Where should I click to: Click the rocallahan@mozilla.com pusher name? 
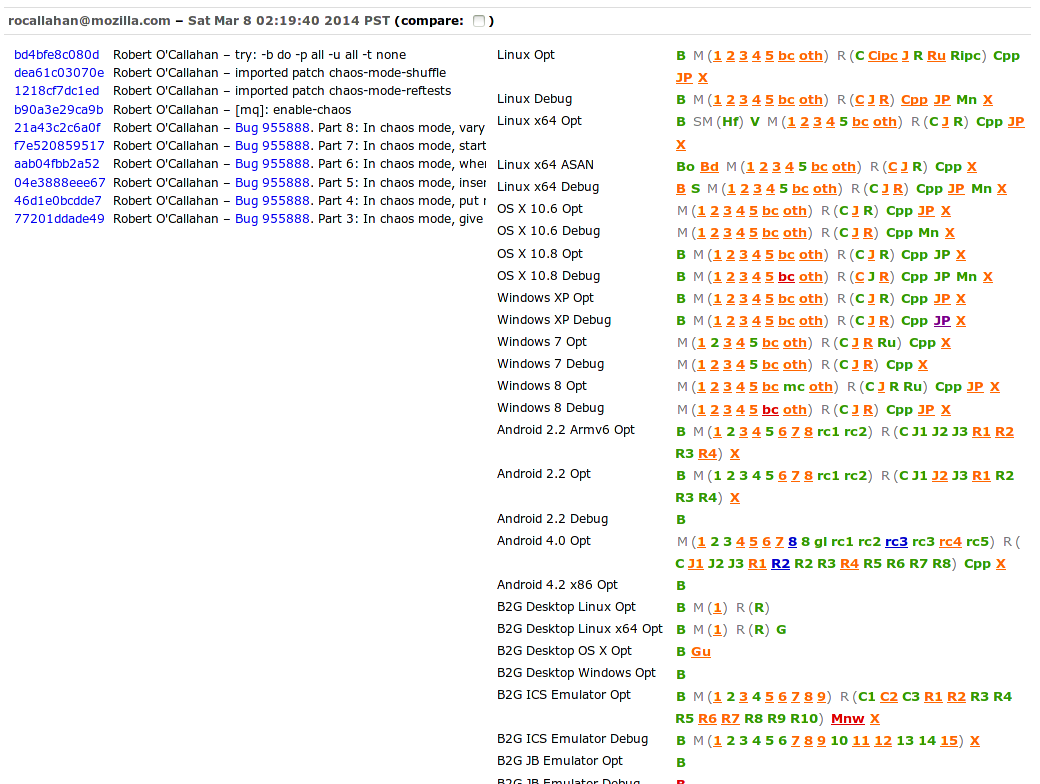90,21
